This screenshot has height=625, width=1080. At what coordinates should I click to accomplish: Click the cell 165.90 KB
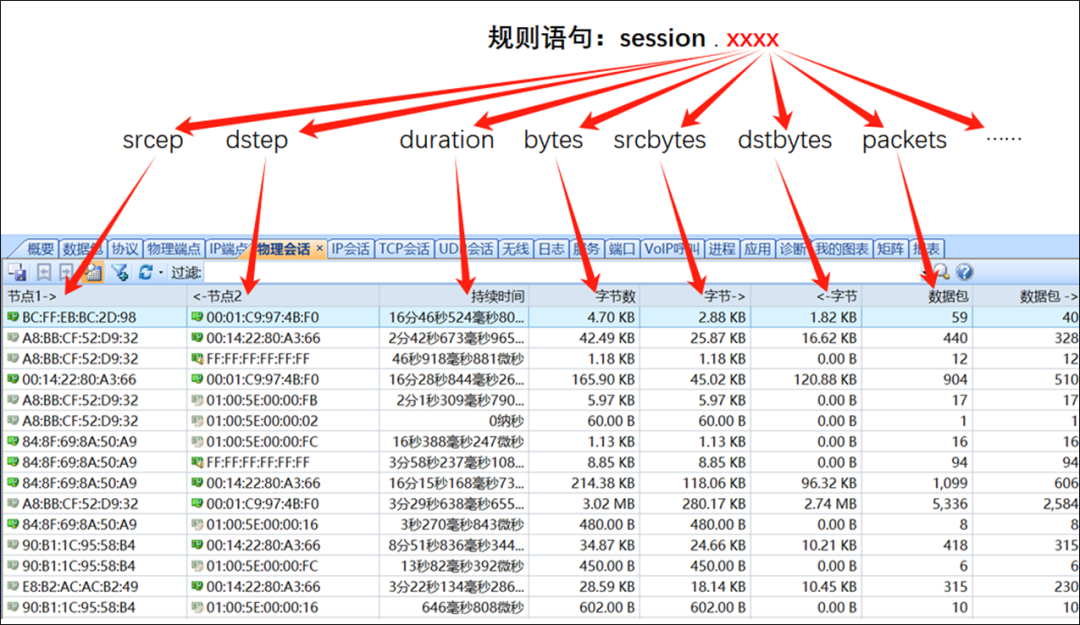tap(603, 380)
